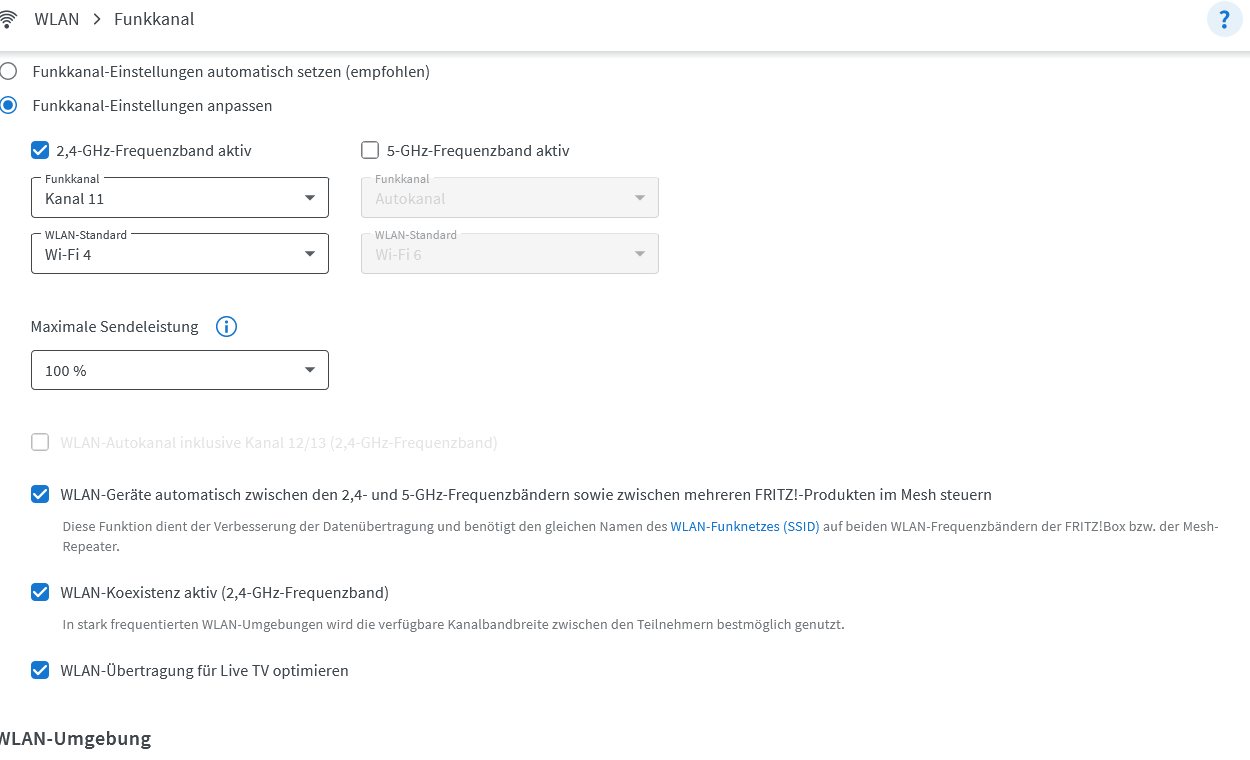Click the disabled Autokanal 5-GHz dropdown
The width and height of the screenshot is (1250, 760).
coord(510,198)
